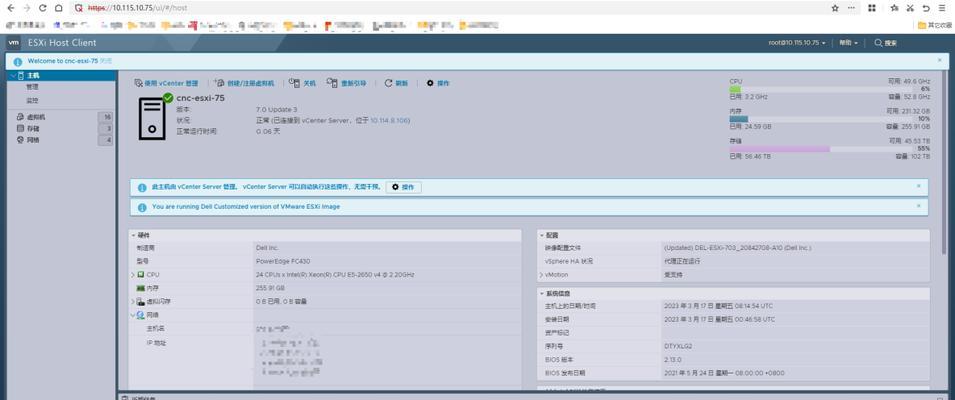Viewport: 955px width, 400px height.
Task: Click the browser bookmark star icon
Action: point(835,8)
